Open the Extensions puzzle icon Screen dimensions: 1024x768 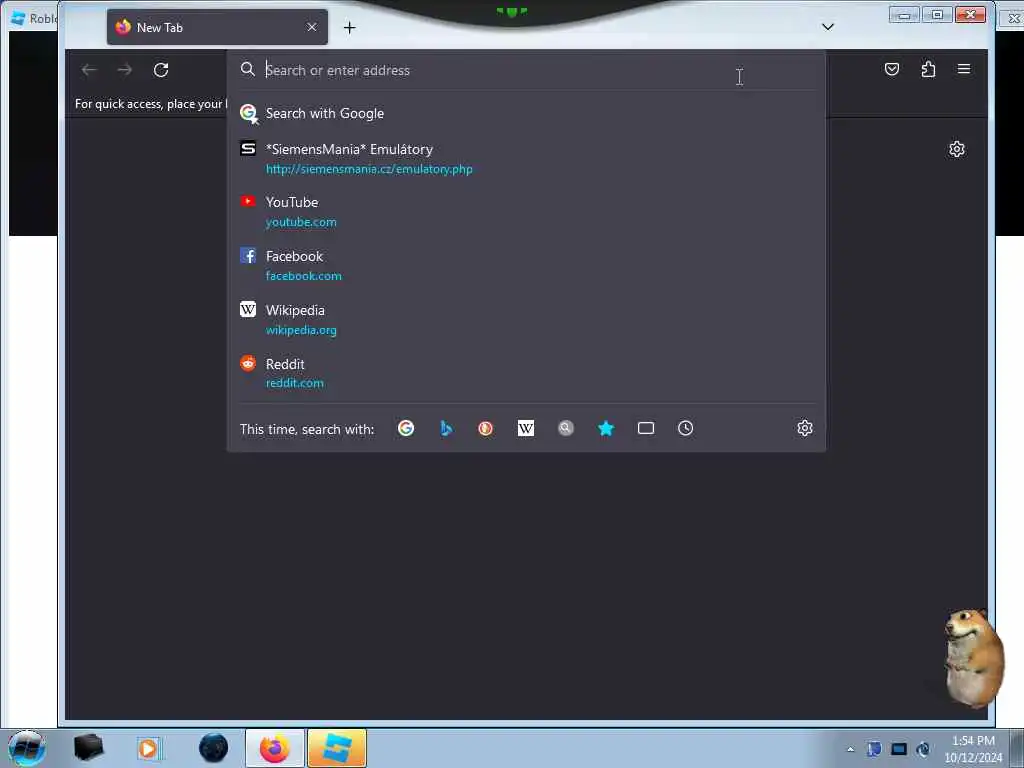[x=928, y=69]
